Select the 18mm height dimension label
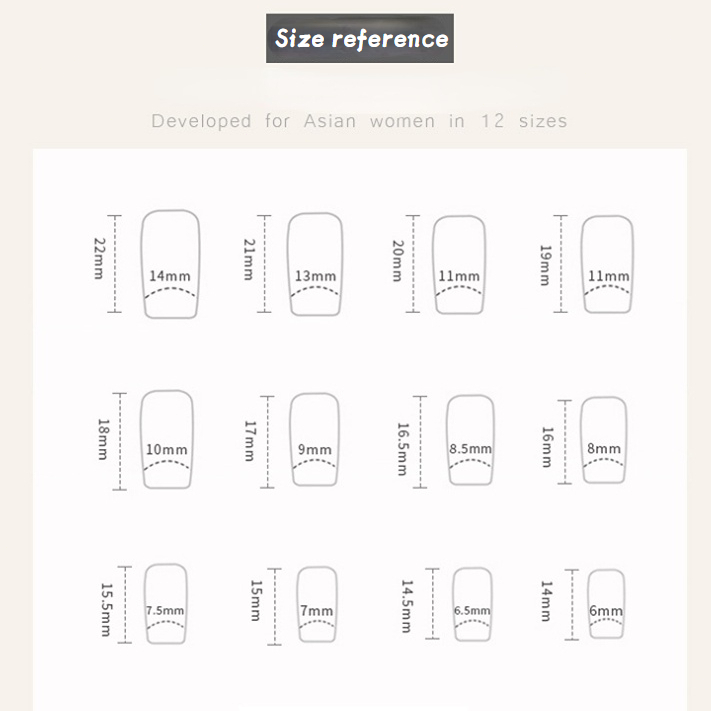The image size is (711, 711). tap(101, 440)
